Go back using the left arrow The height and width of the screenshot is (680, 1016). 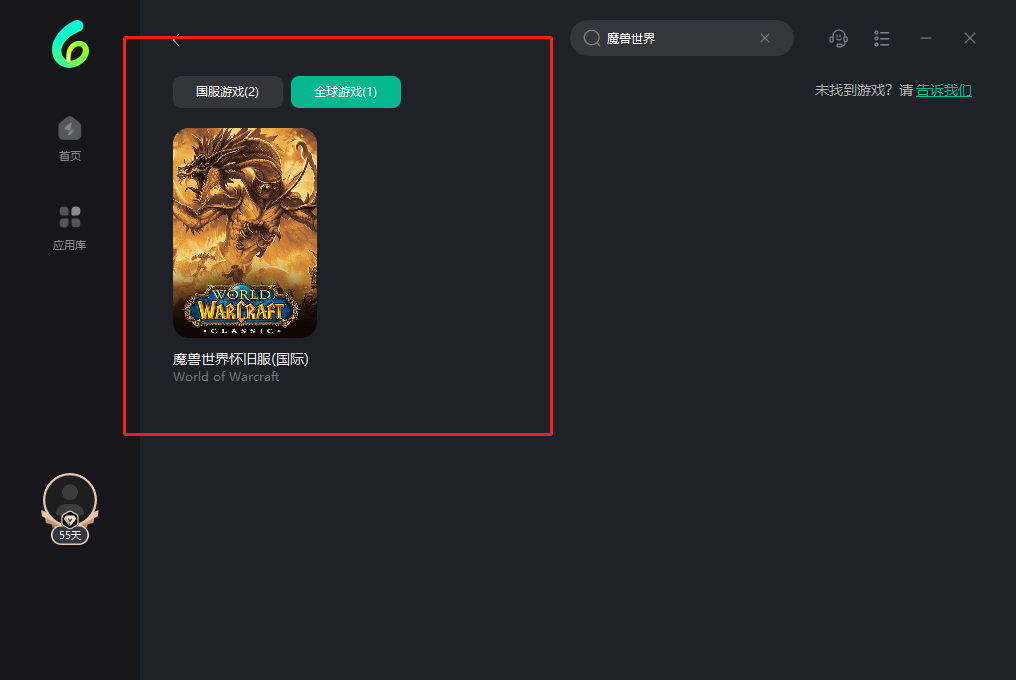click(x=176, y=40)
